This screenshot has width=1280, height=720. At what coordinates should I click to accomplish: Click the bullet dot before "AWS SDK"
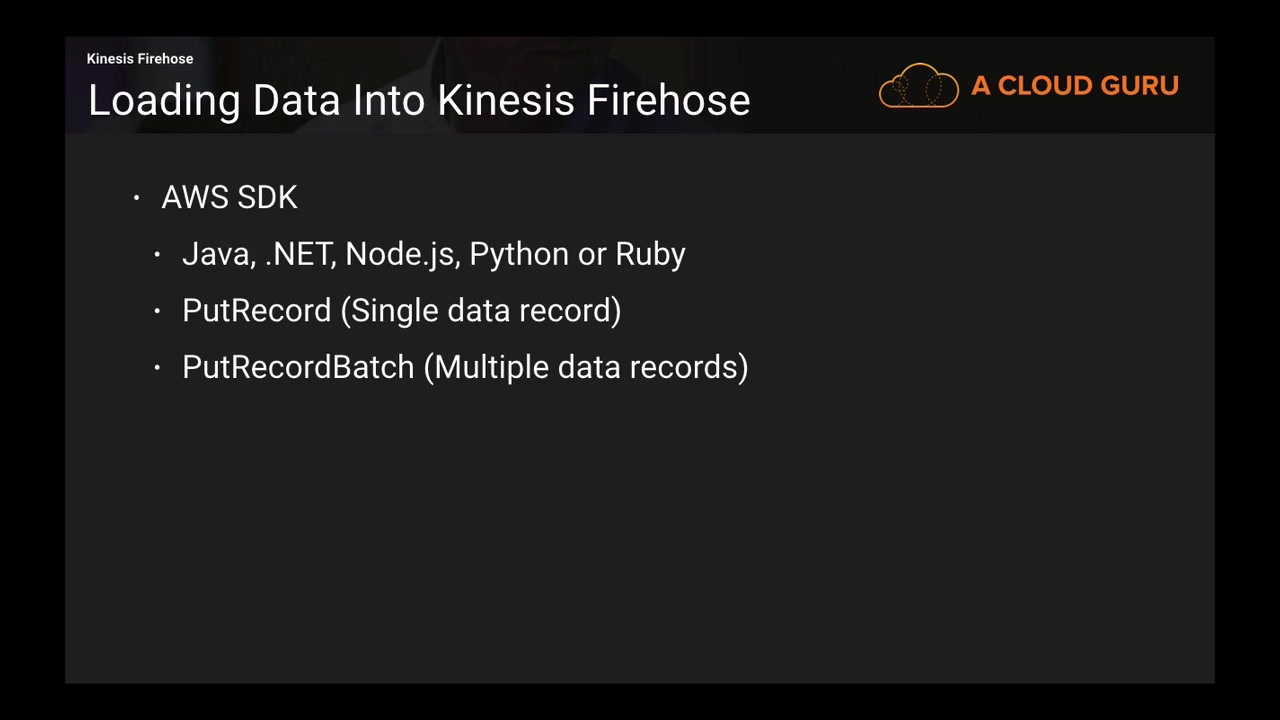coord(137,199)
